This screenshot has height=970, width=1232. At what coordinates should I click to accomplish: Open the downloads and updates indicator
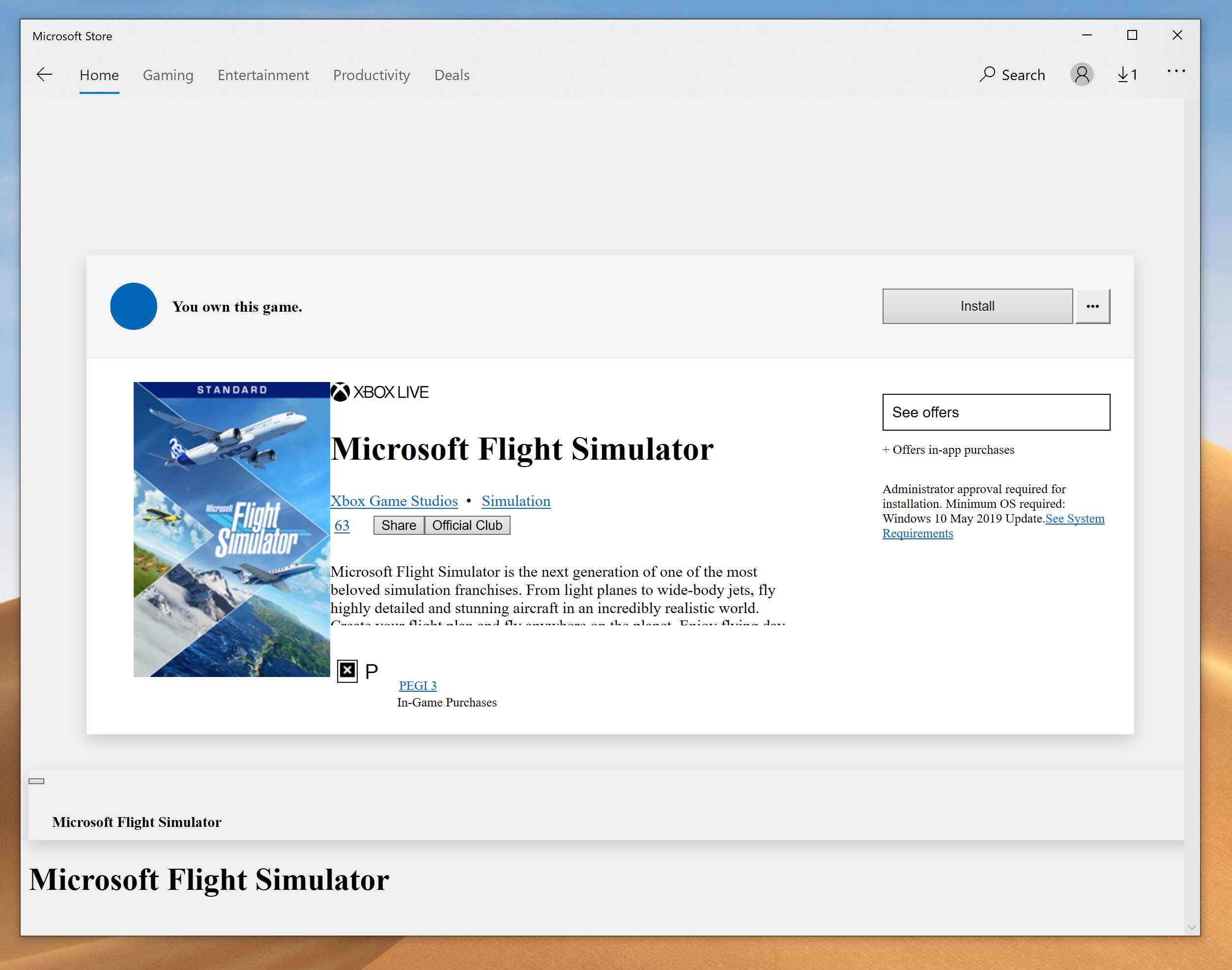(1127, 74)
